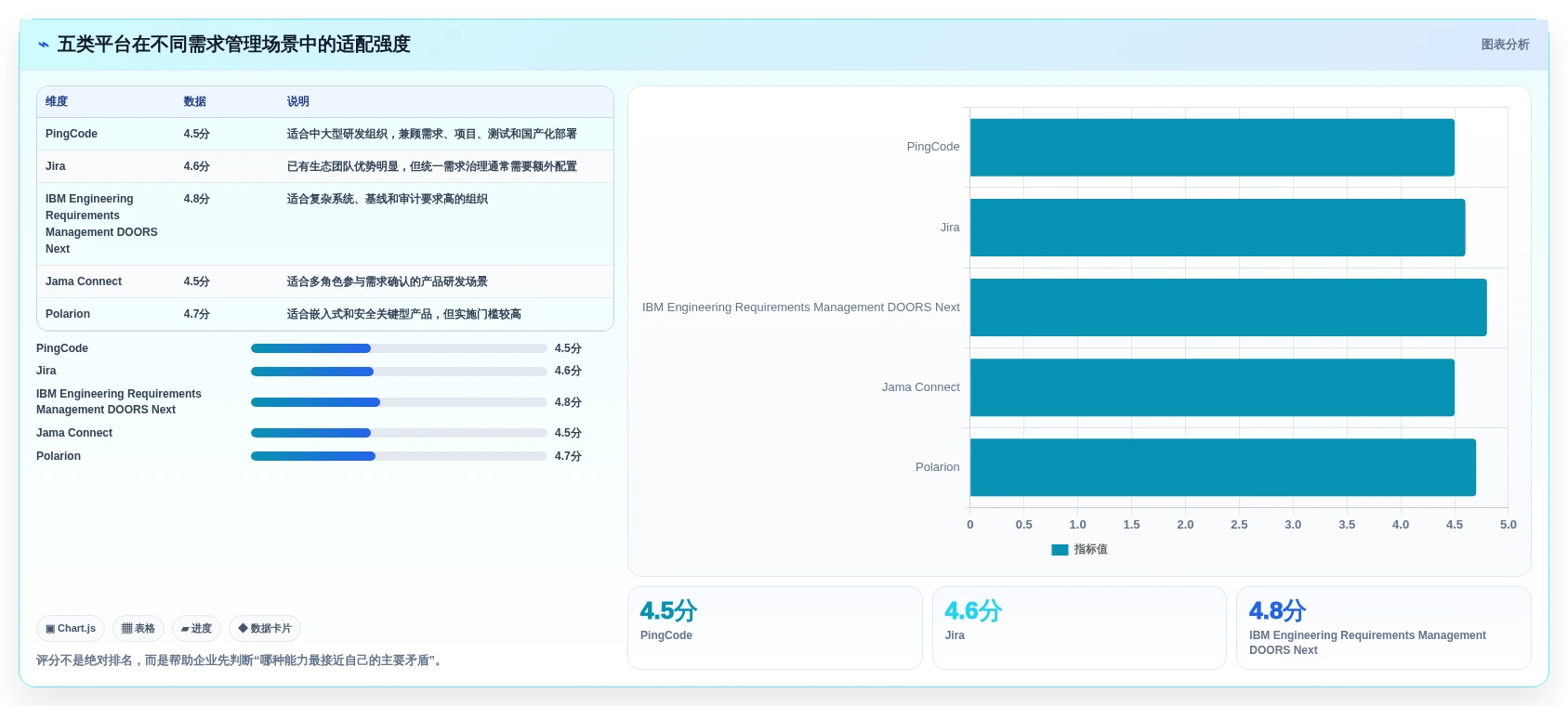Click the 4.7分 progress list value

(x=568, y=456)
